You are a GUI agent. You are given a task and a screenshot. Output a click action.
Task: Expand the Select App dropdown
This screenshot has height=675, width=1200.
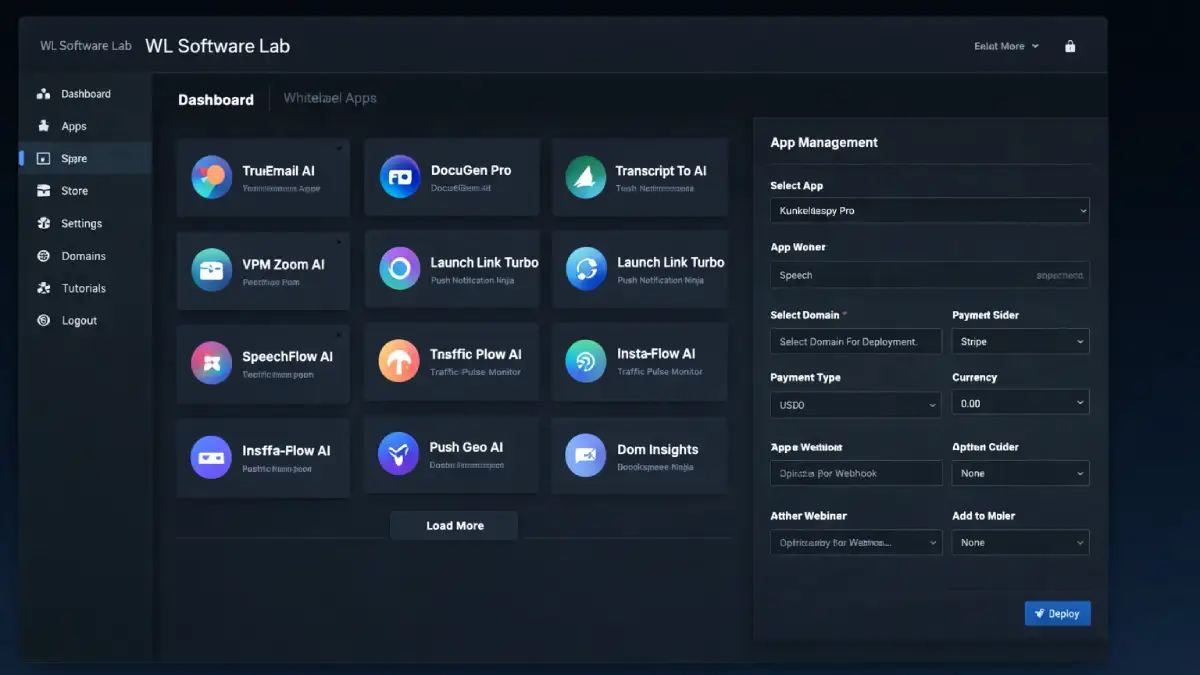[930, 211]
